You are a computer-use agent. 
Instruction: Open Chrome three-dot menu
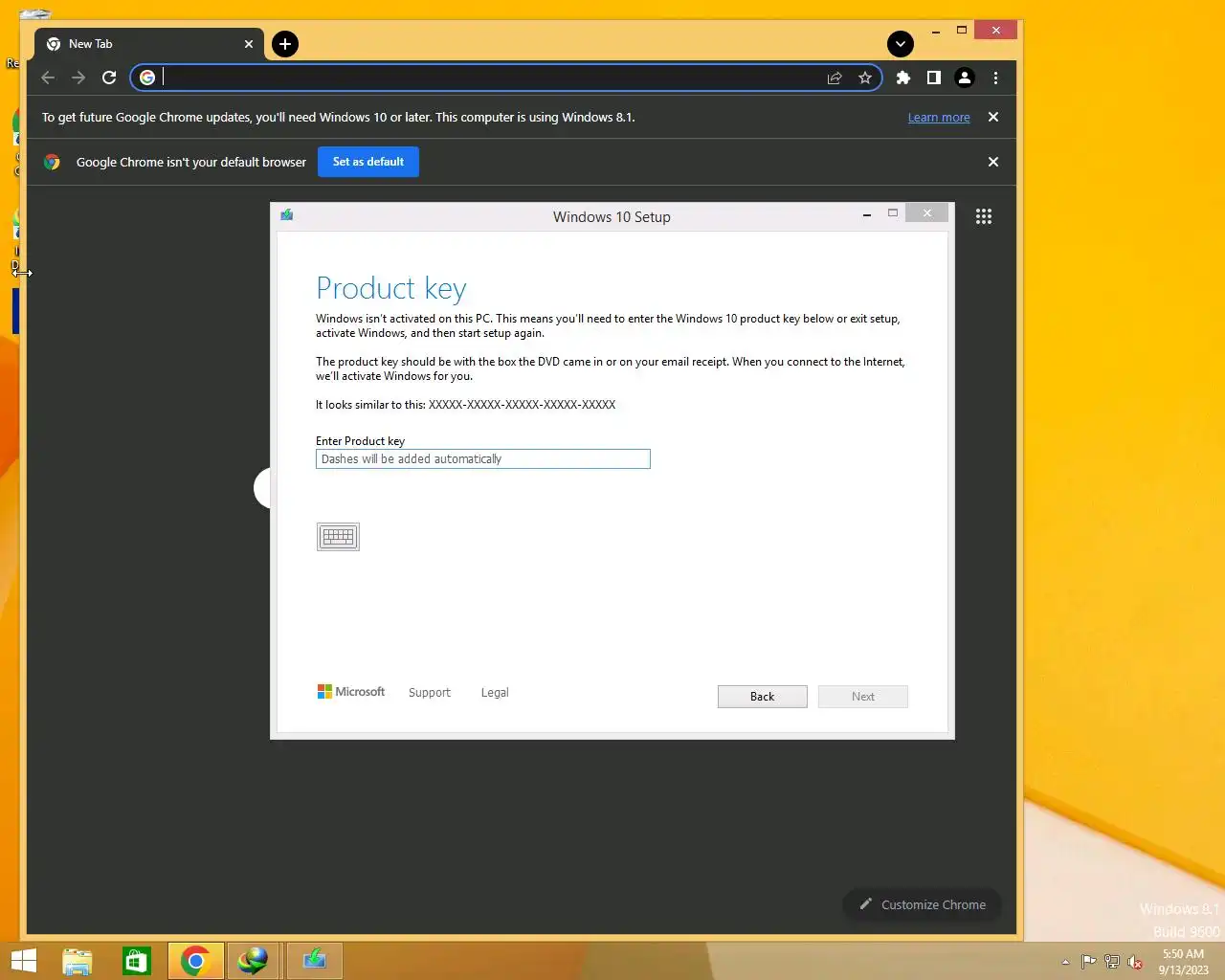(x=995, y=78)
